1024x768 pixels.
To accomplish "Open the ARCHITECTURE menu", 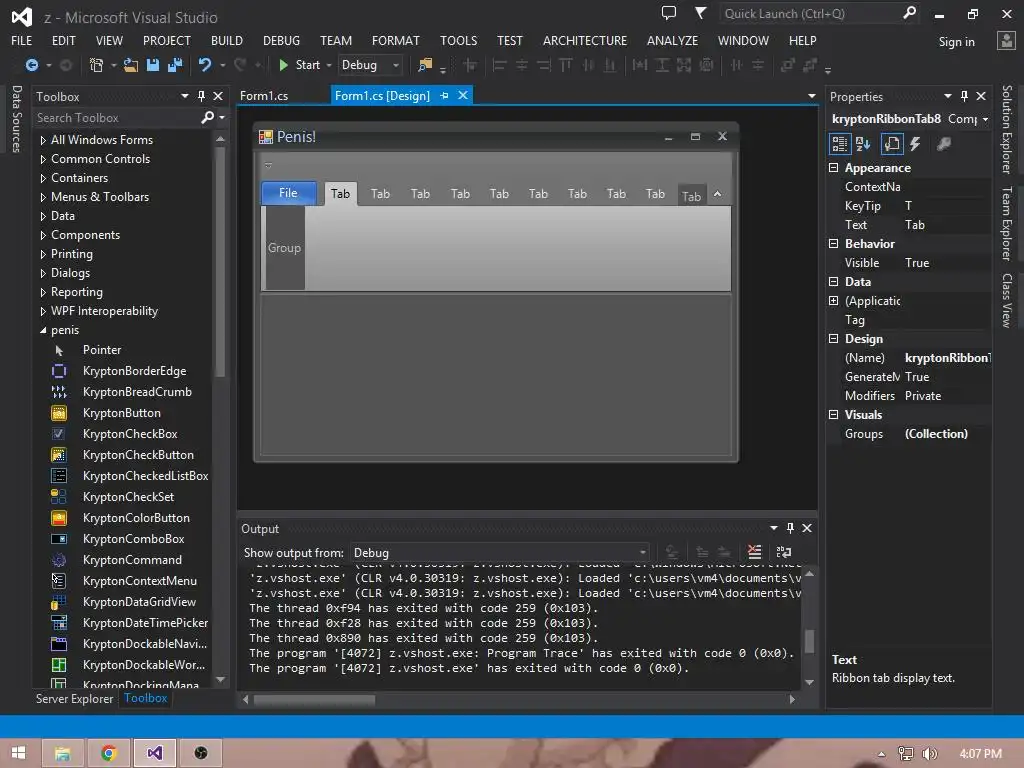I will (584, 40).
